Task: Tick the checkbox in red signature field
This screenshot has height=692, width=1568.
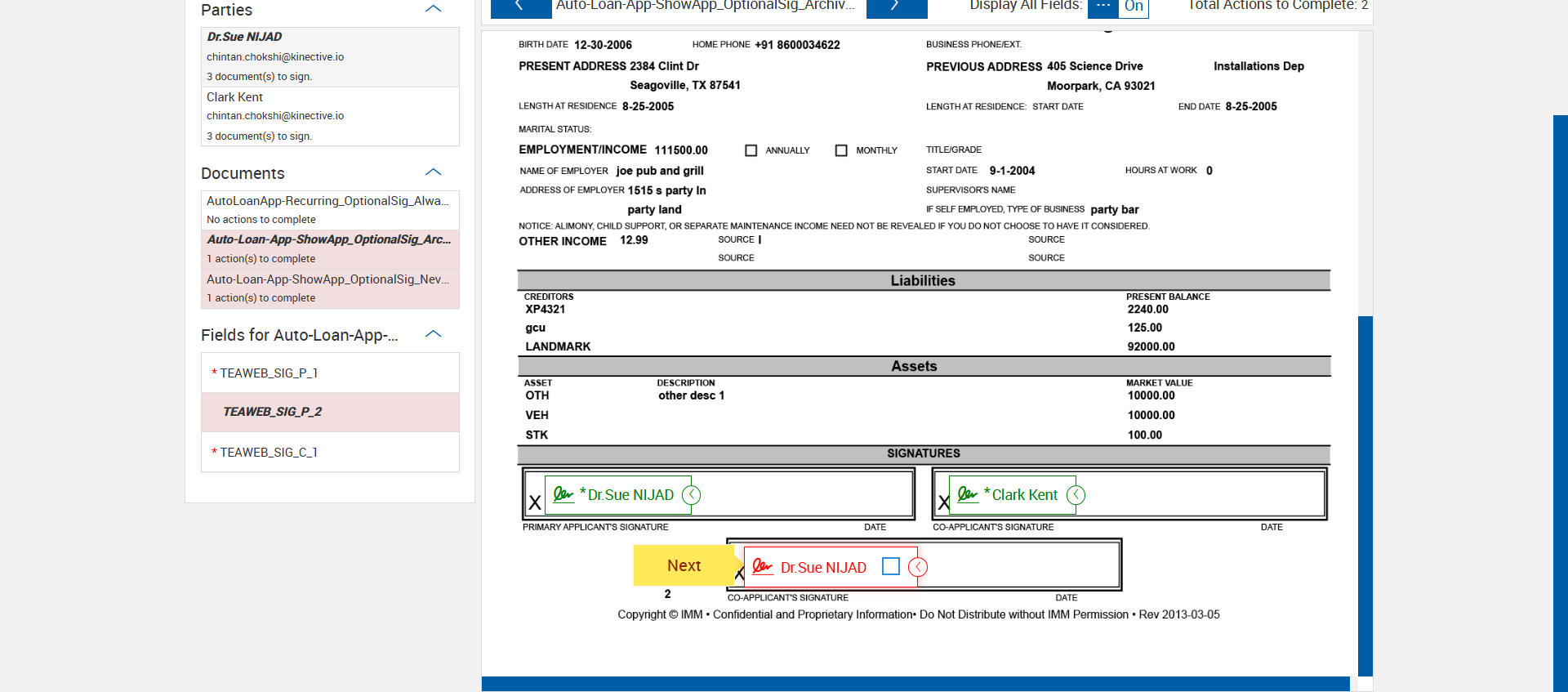Action: pos(891,566)
